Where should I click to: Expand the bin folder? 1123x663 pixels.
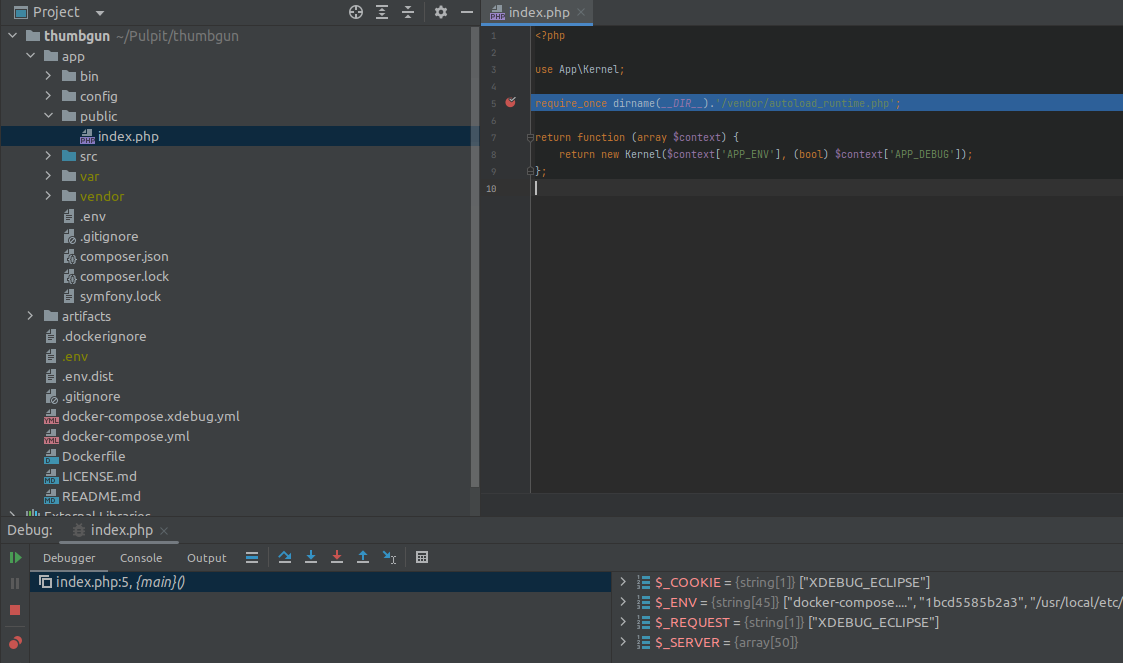point(48,76)
